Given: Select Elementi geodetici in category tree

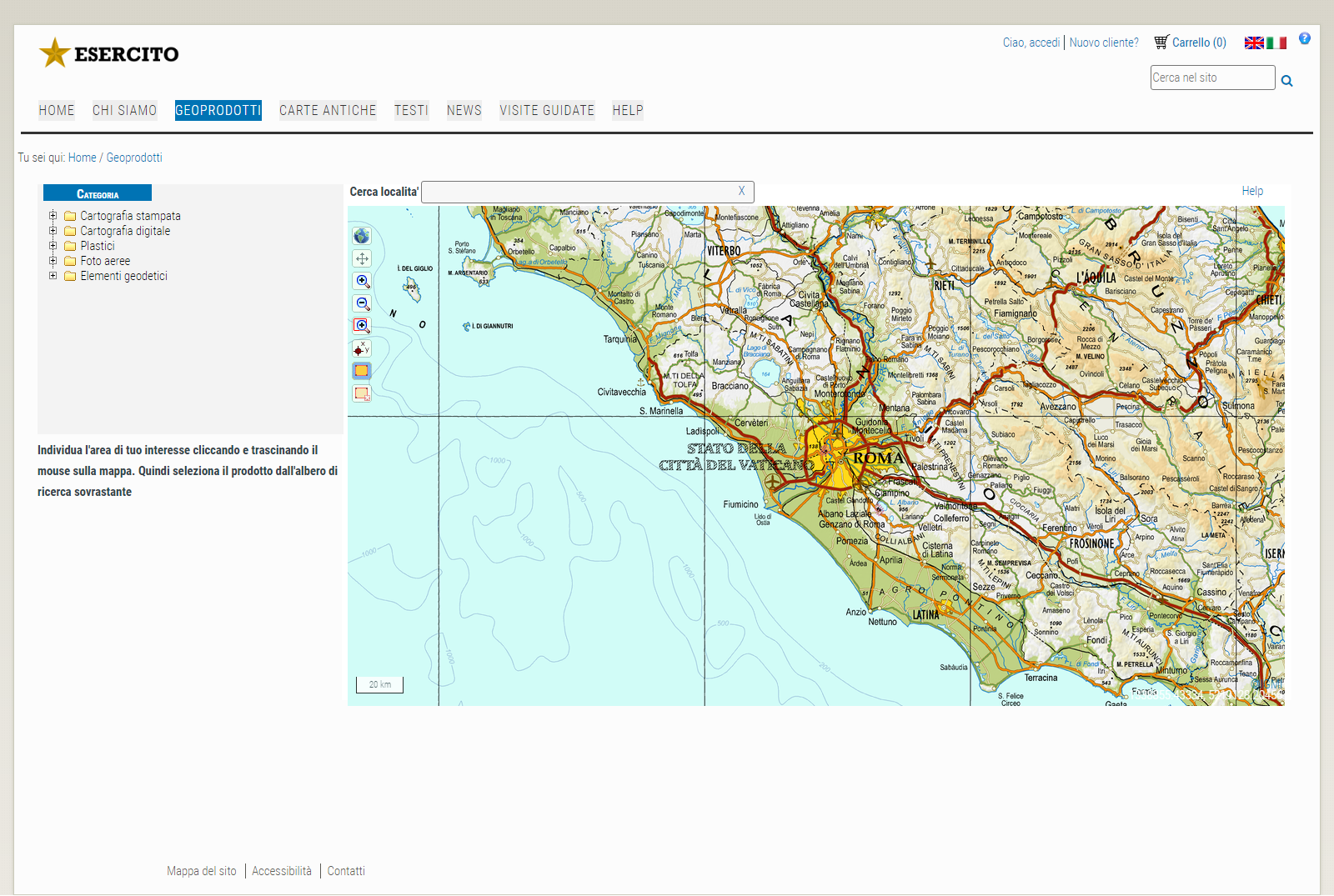Looking at the screenshot, I should pos(123,276).
